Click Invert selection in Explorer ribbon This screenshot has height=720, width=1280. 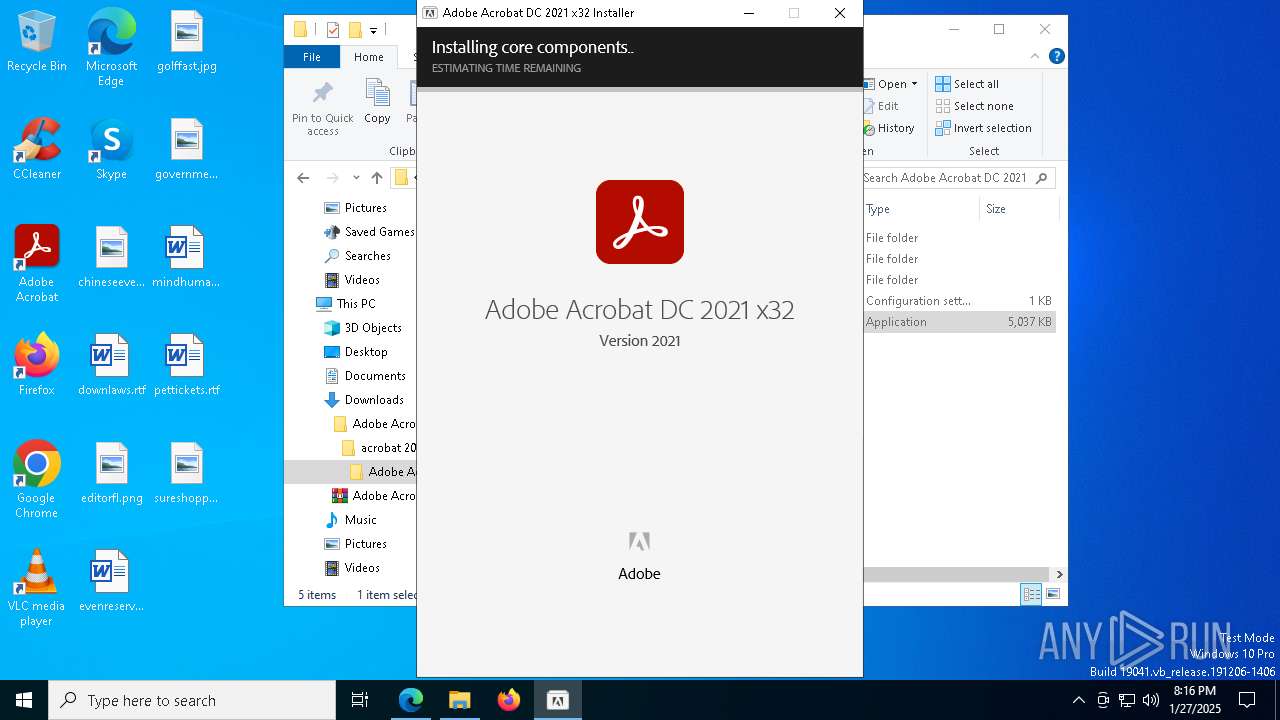pyautogui.click(x=983, y=128)
